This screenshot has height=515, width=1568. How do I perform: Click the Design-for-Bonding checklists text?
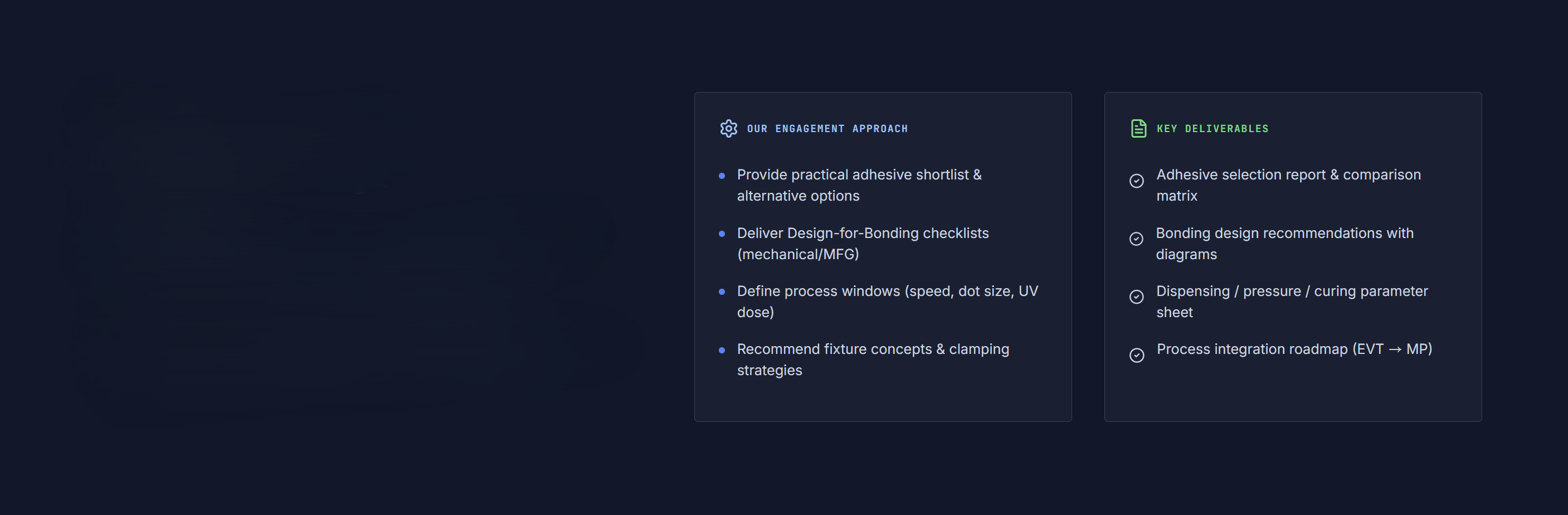coord(862,244)
